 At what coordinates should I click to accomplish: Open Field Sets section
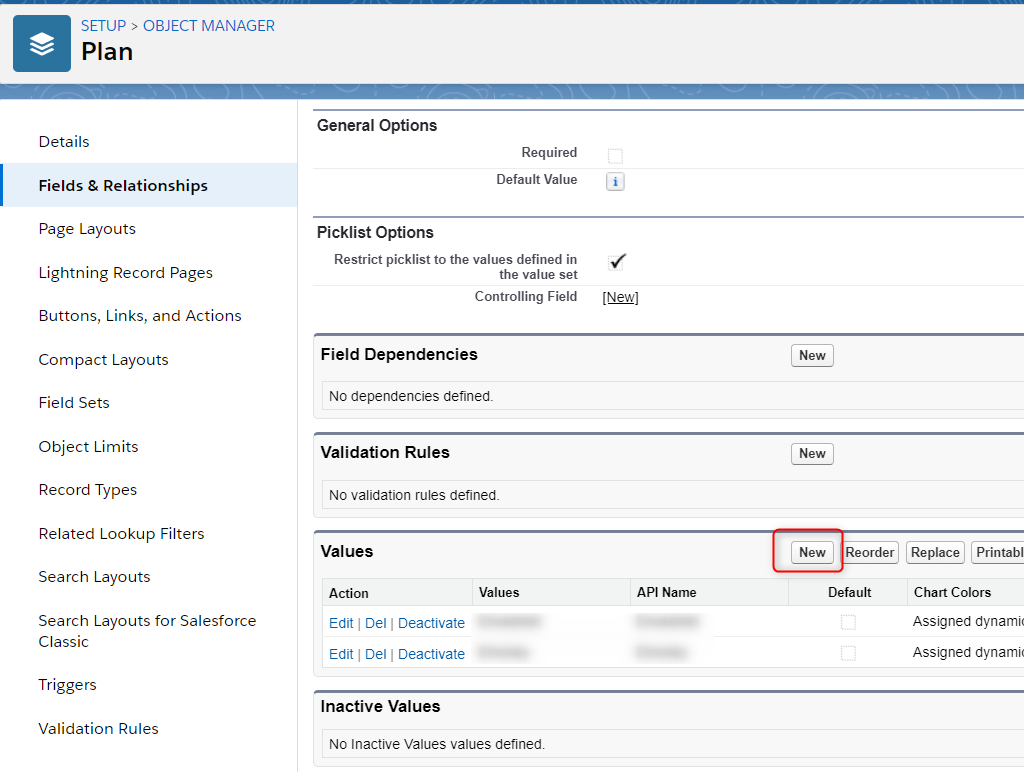click(74, 403)
